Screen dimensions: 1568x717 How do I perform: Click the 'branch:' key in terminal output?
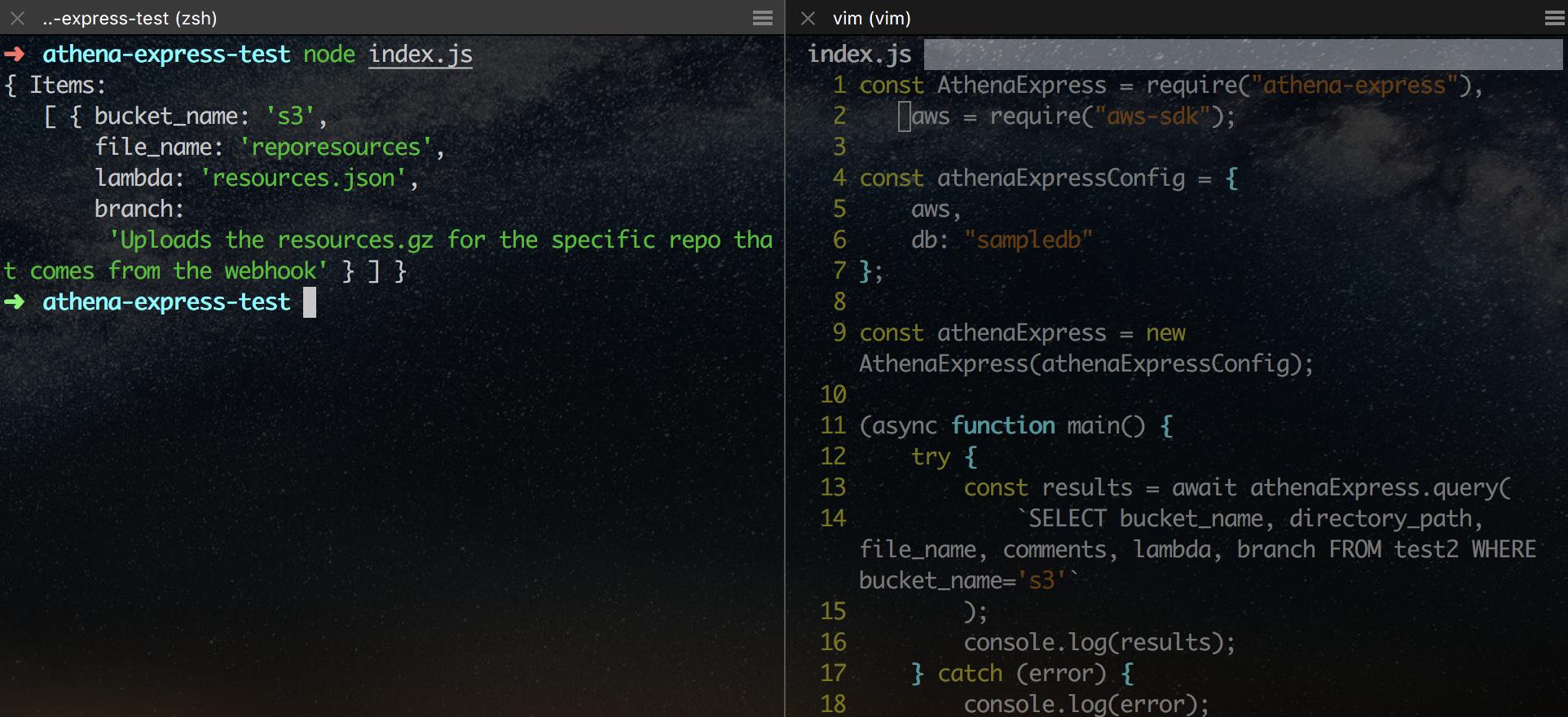[139, 209]
